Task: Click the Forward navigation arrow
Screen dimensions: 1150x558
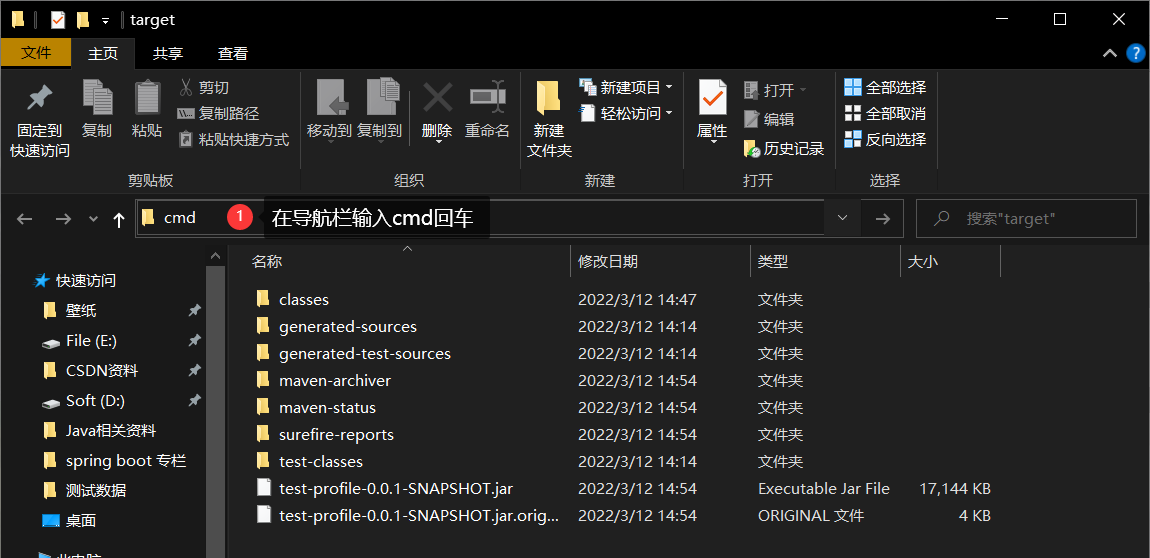Action: click(x=64, y=219)
